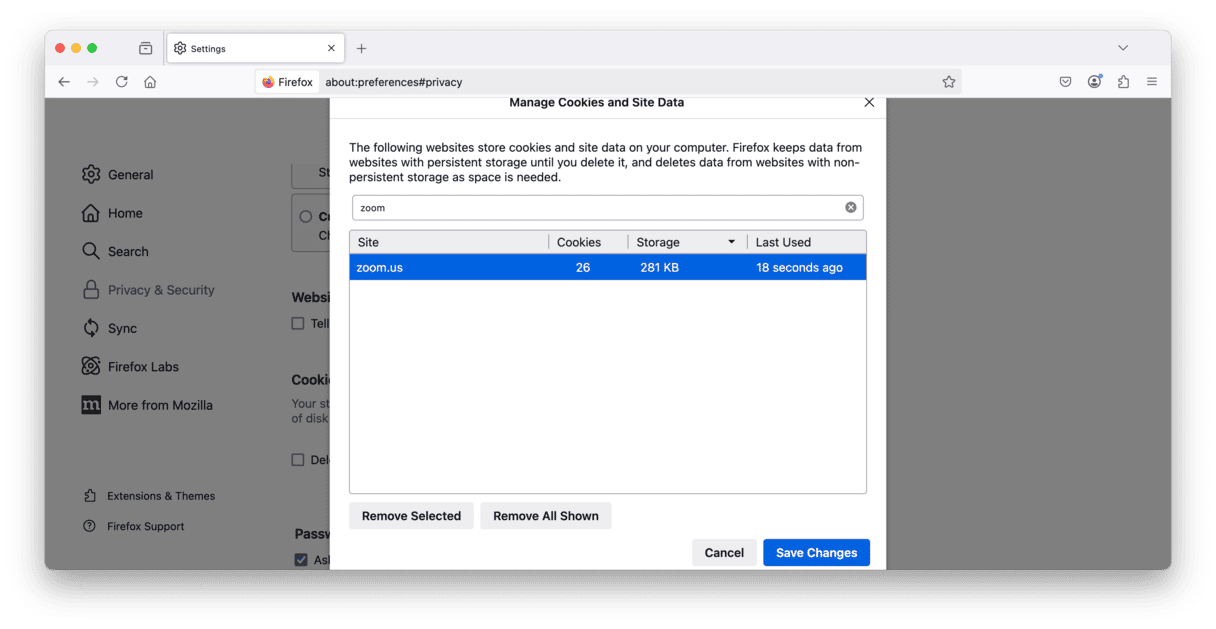Toggle the Storage column sort arrow
The width and height of the screenshot is (1216, 629).
731,242
